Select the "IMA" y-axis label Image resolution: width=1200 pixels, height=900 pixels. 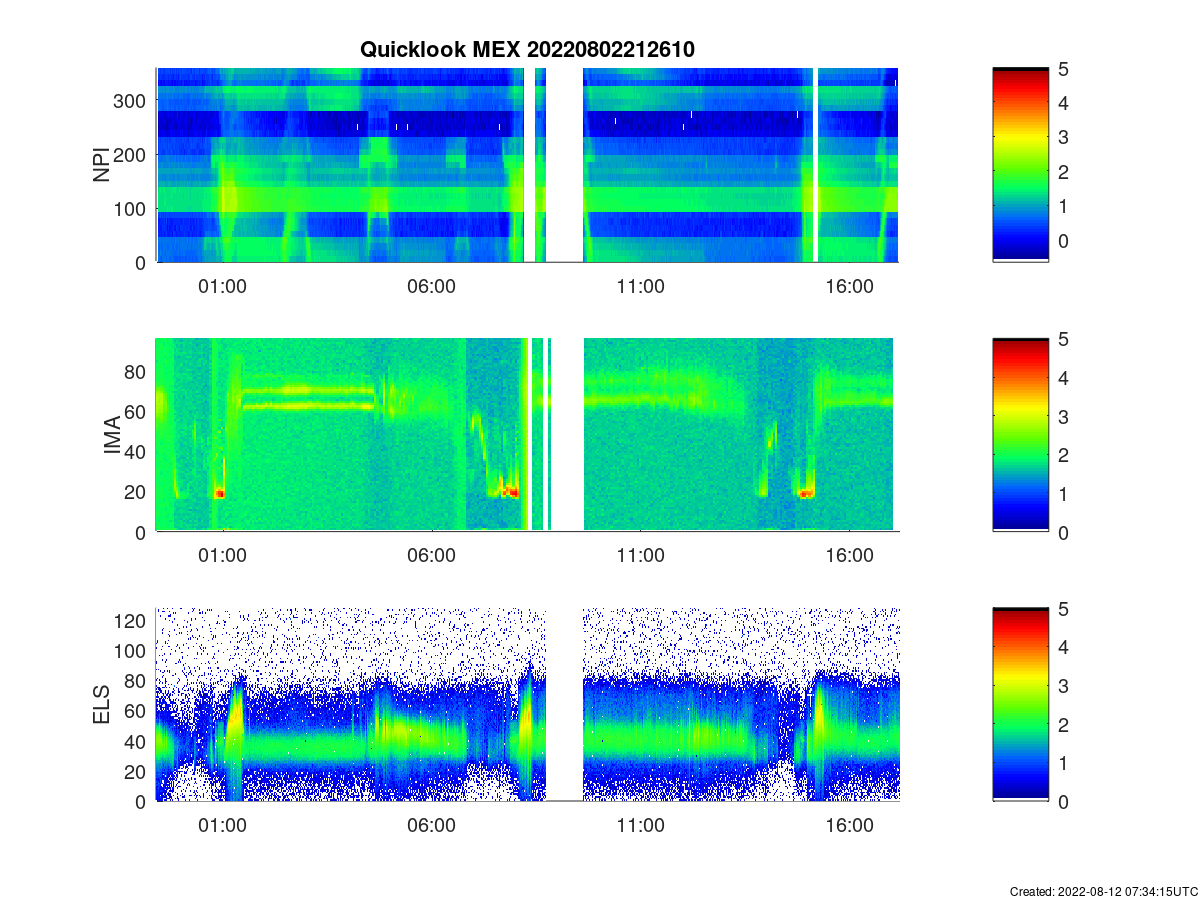point(112,436)
